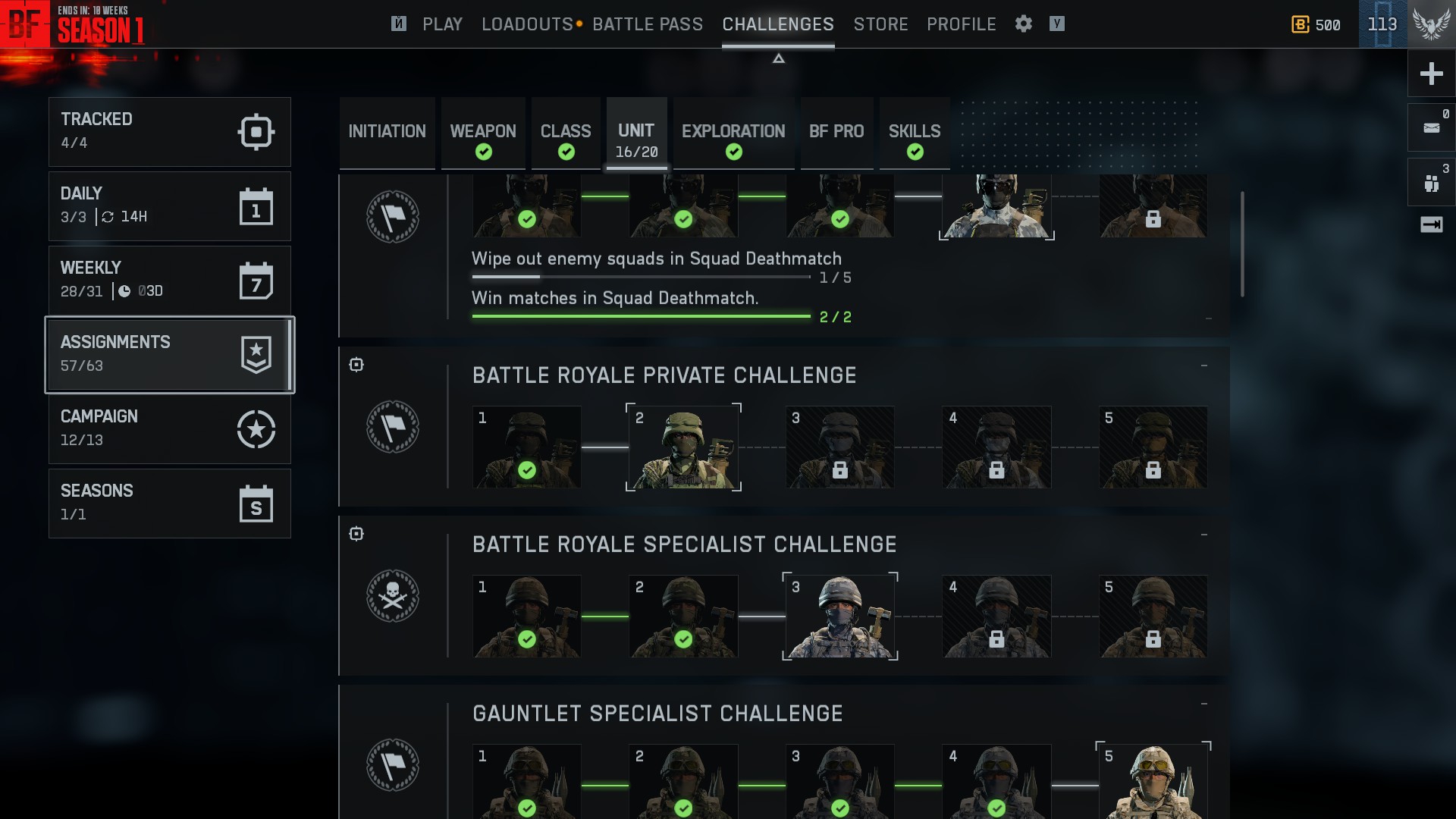Collapse Battle Royale Specialist Challenge with minus

coord(1203,535)
